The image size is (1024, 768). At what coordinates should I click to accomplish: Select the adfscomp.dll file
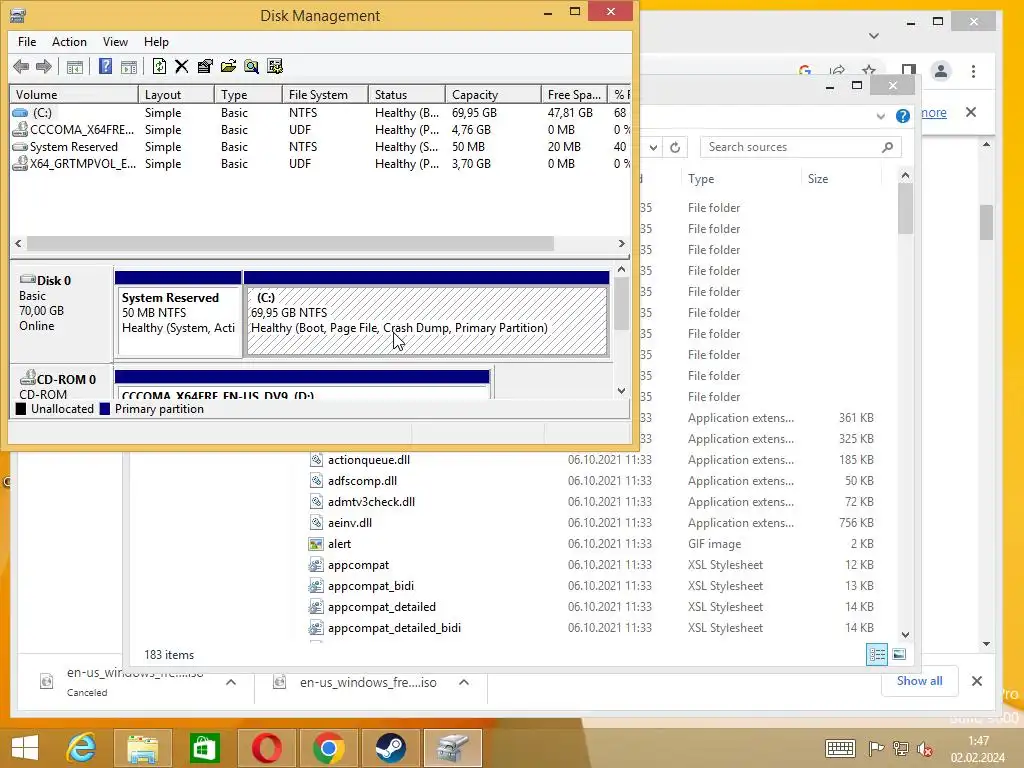click(x=362, y=481)
